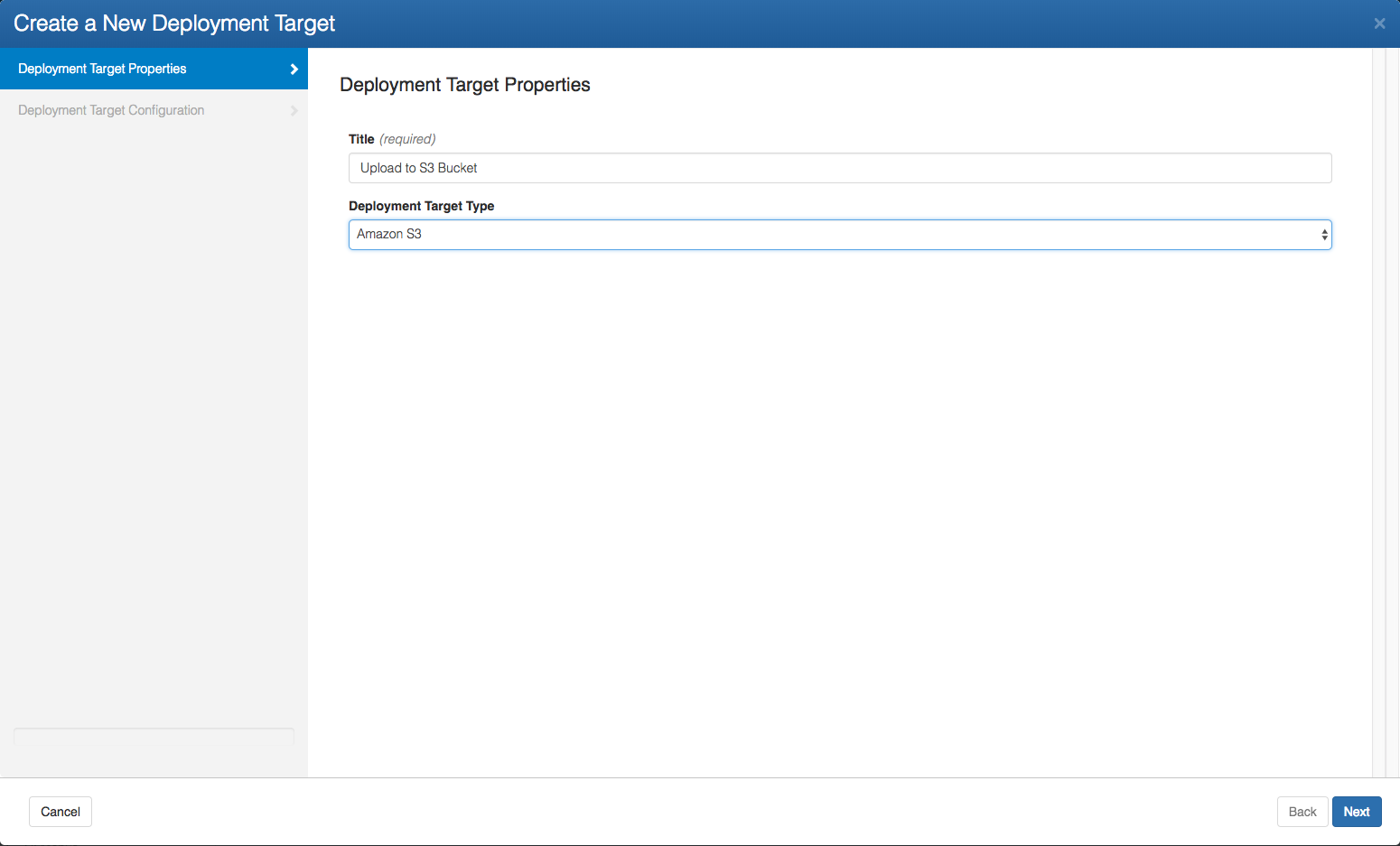
Task: Click the Deployment Target Type label
Action: click(421, 206)
